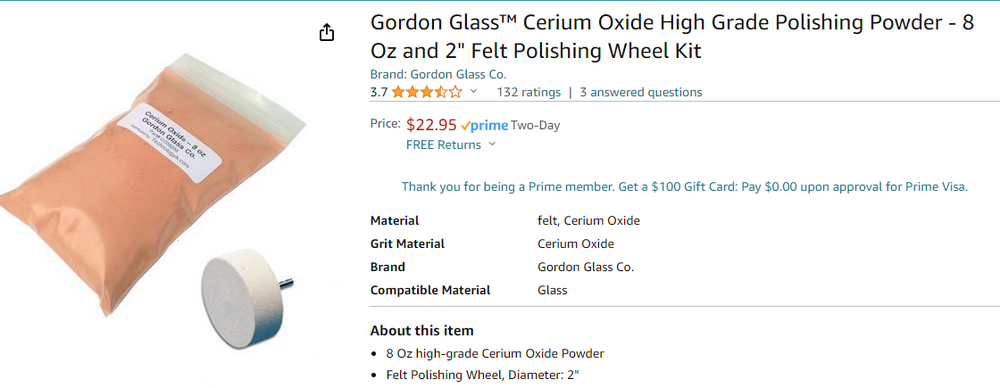Click the product title heading
Viewport: 1000px width, 388px height.
click(672, 36)
